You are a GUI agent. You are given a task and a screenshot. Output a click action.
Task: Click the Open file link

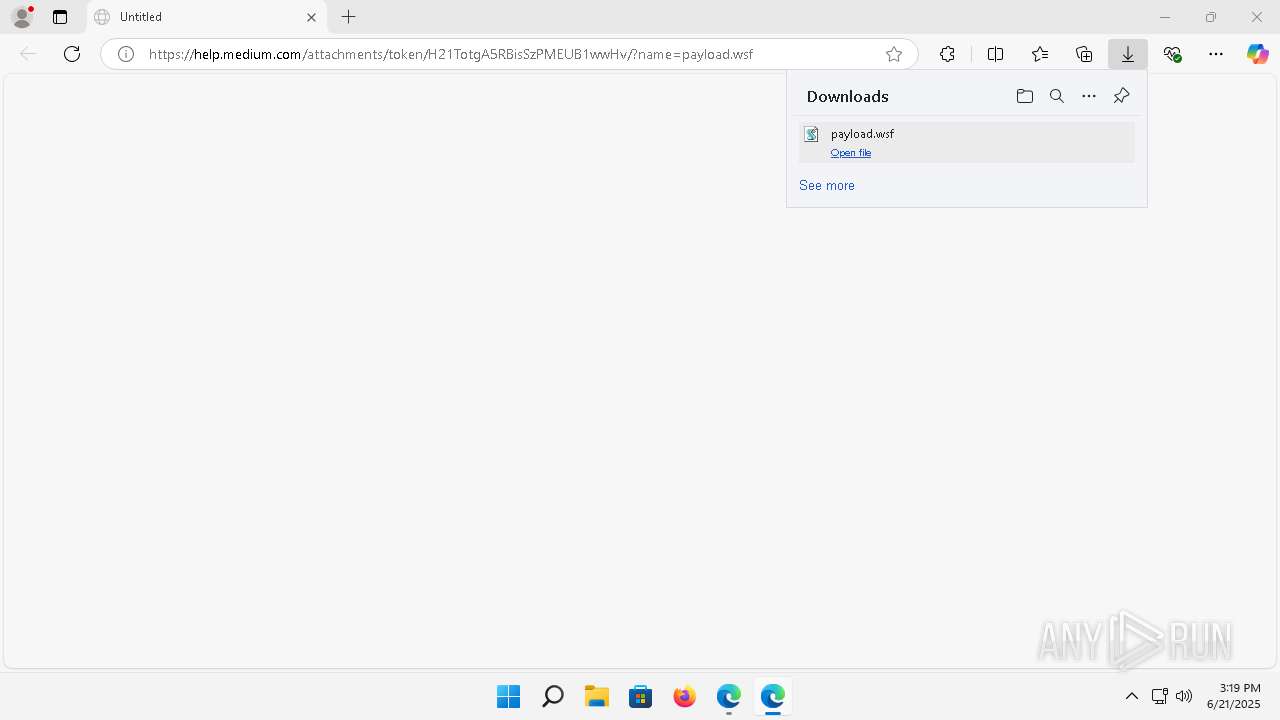pos(851,153)
